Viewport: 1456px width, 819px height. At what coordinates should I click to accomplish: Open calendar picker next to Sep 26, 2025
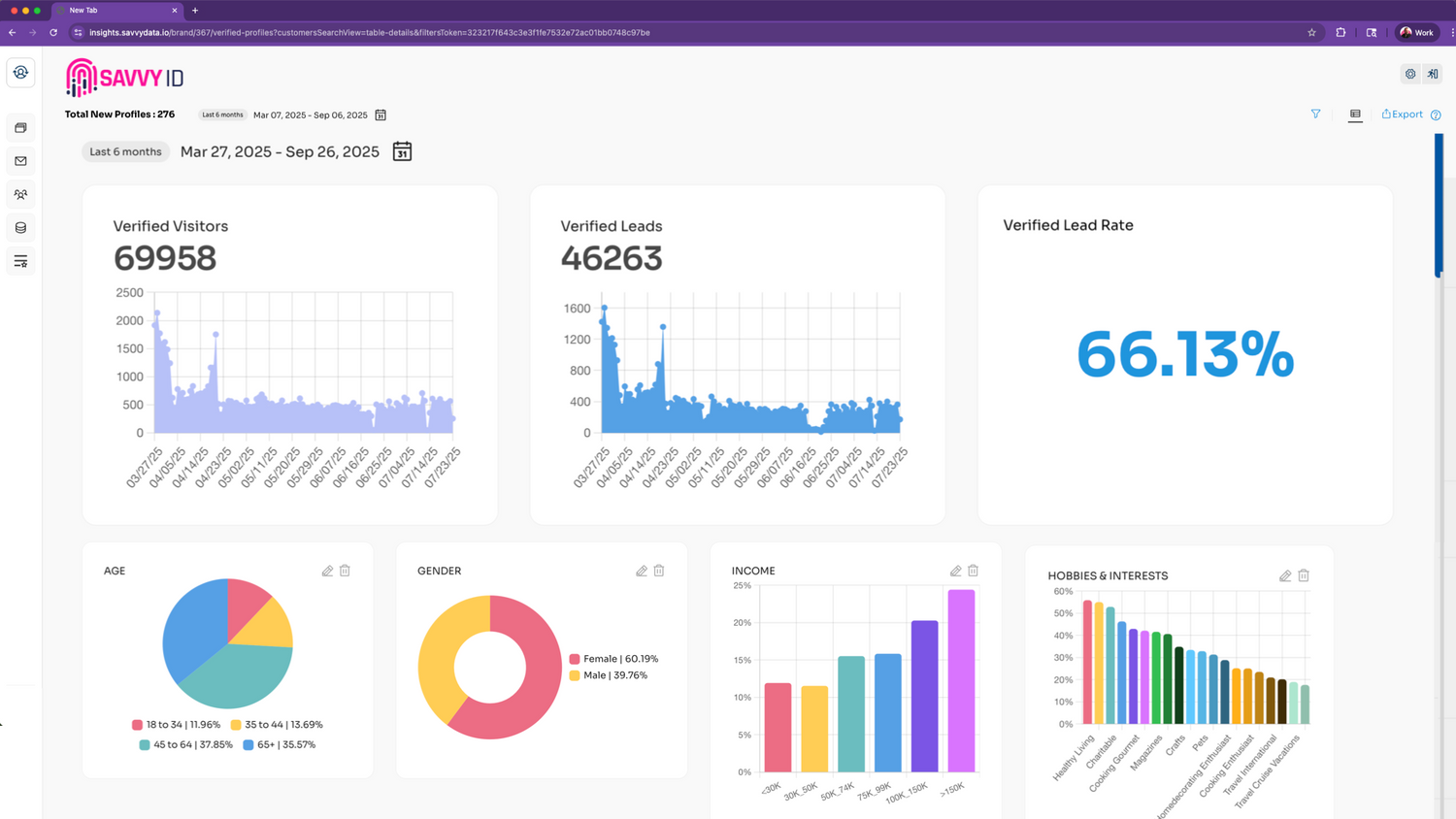402,151
